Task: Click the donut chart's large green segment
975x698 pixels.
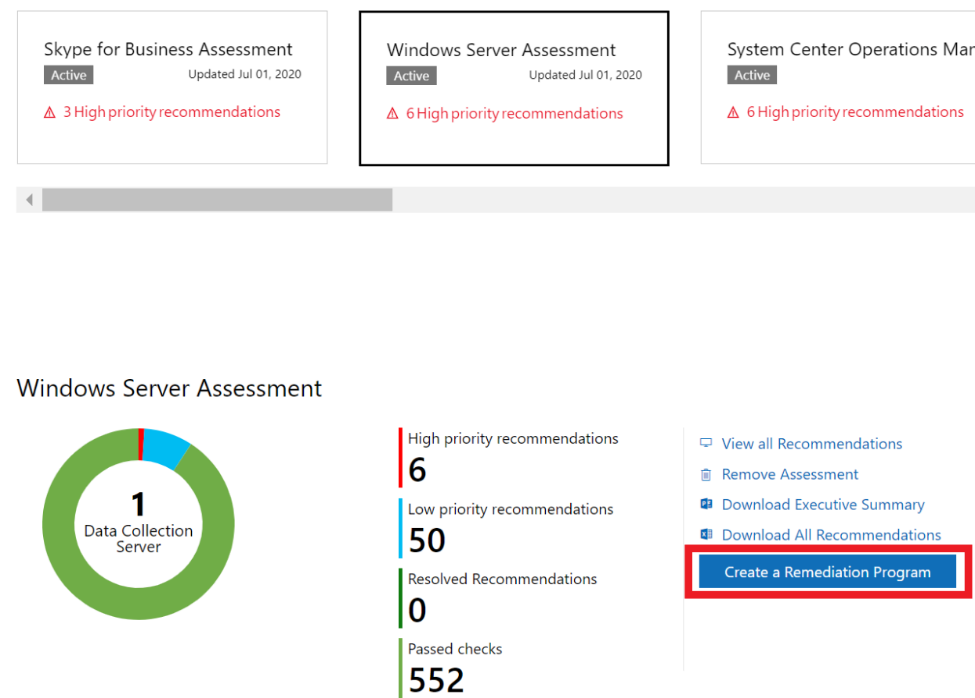Action: point(138,604)
